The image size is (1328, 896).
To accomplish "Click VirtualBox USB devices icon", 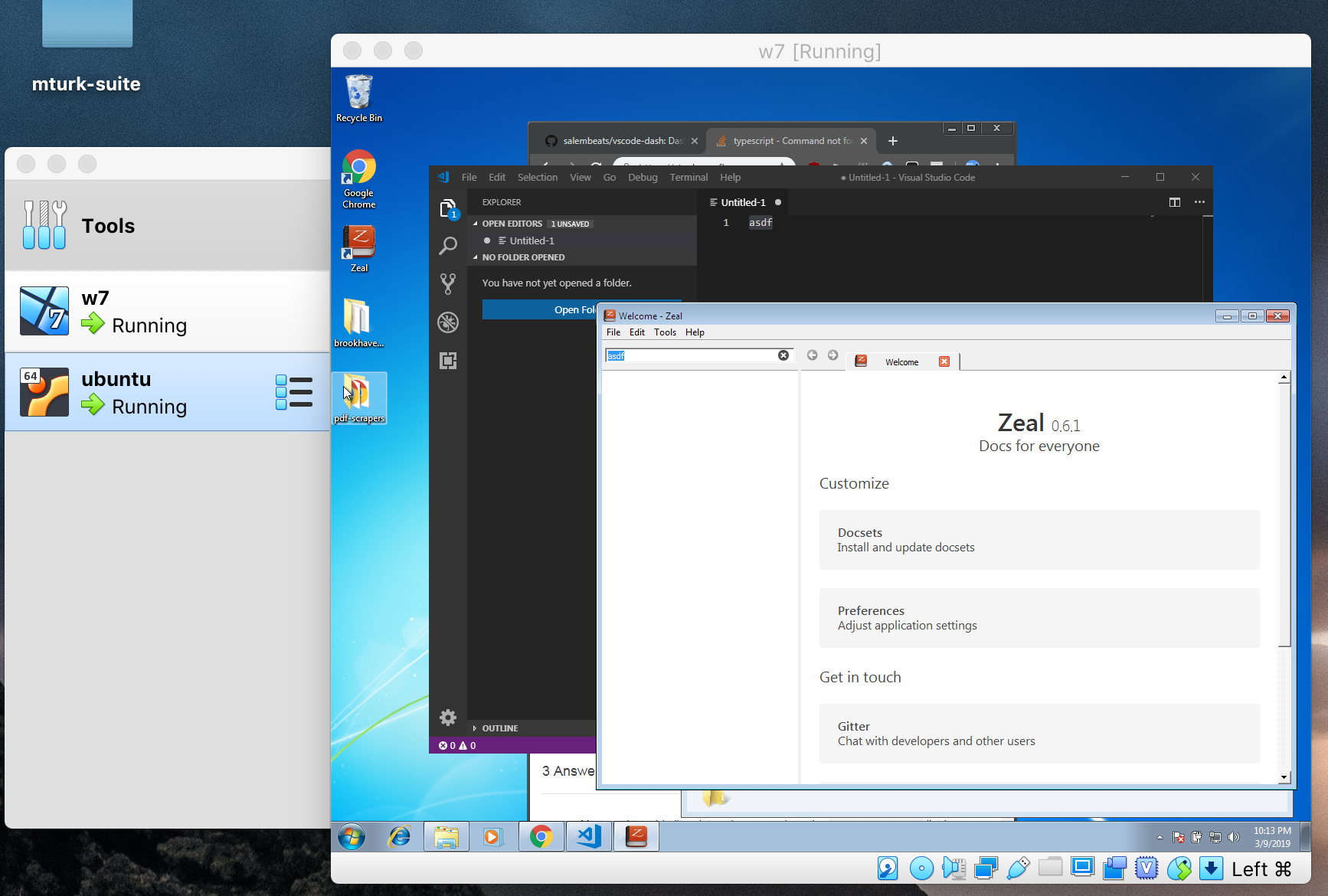I will pyautogui.click(x=1018, y=868).
